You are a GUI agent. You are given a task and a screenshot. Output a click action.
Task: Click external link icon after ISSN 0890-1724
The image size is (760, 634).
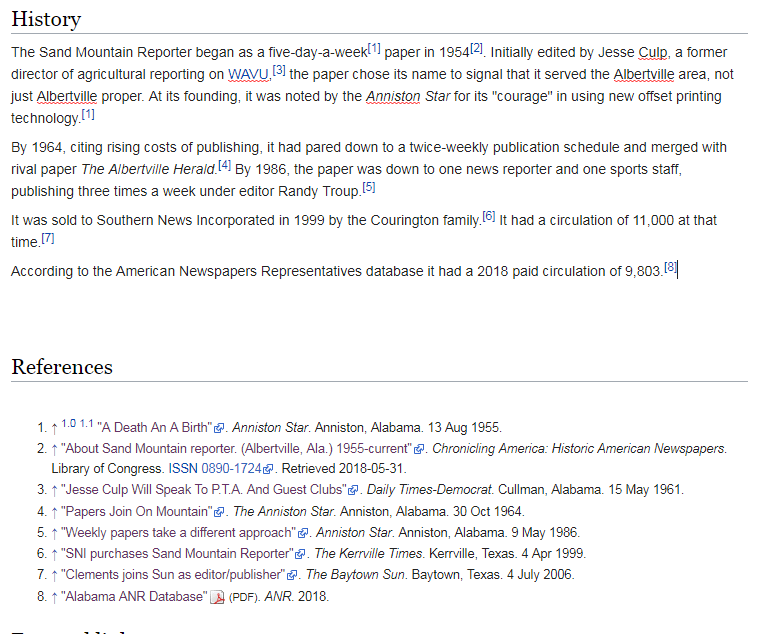(x=269, y=469)
